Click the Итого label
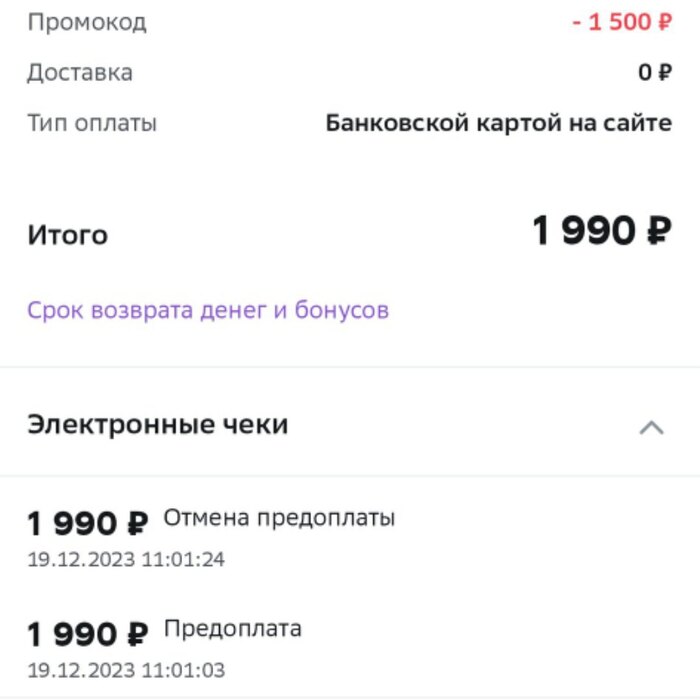The image size is (700, 700). (67, 236)
